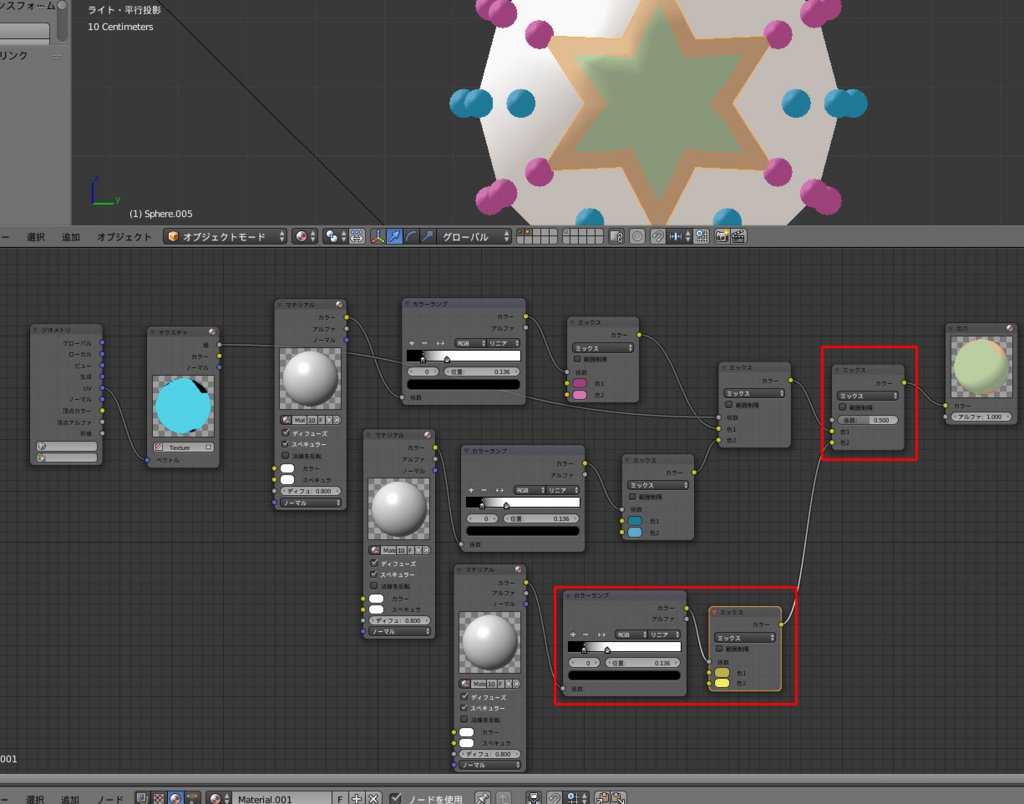Open the Node menu in node editor header
The width and height of the screenshot is (1024, 804).
(x=110, y=799)
